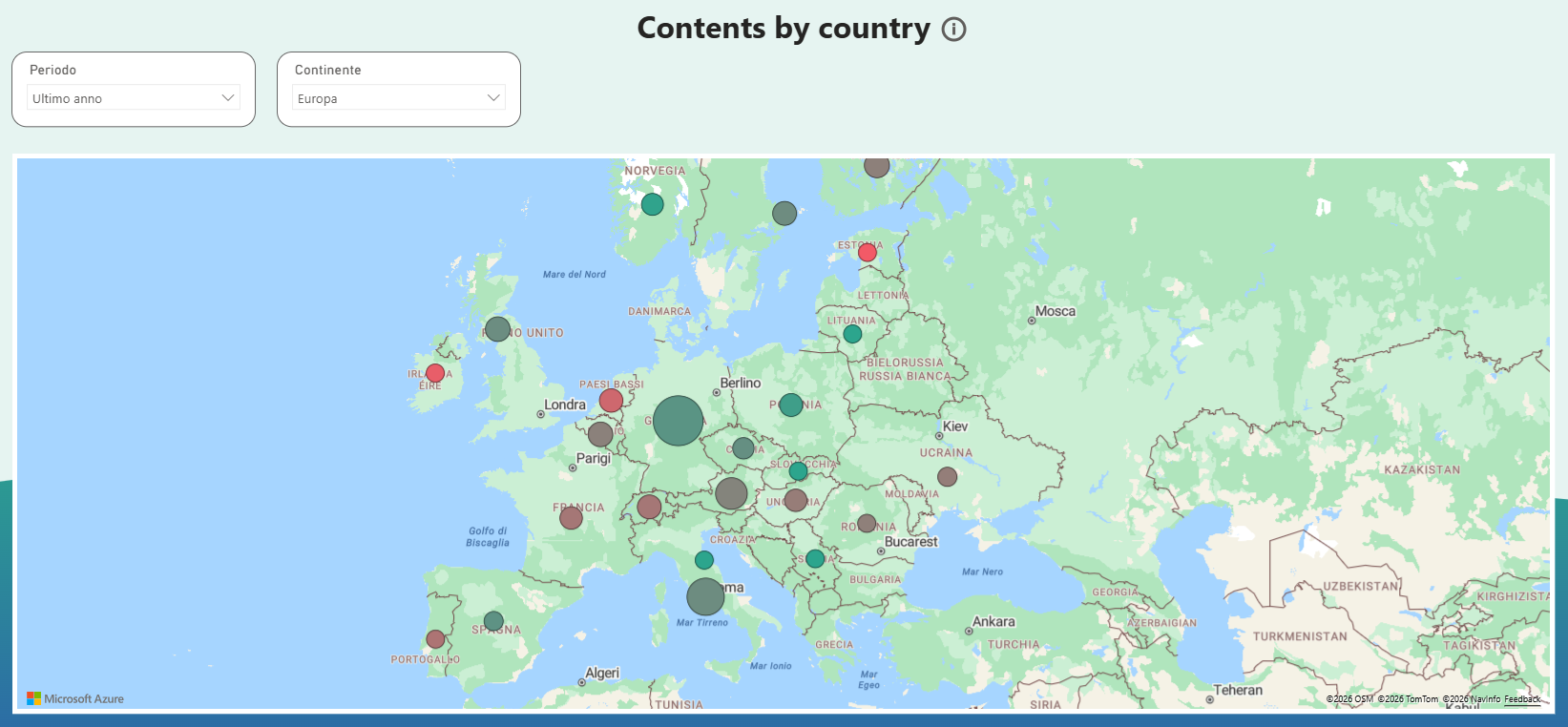The height and width of the screenshot is (727, 1568).
Task: Select the red bubble over Ireland
Action: (x=435, y=373)
